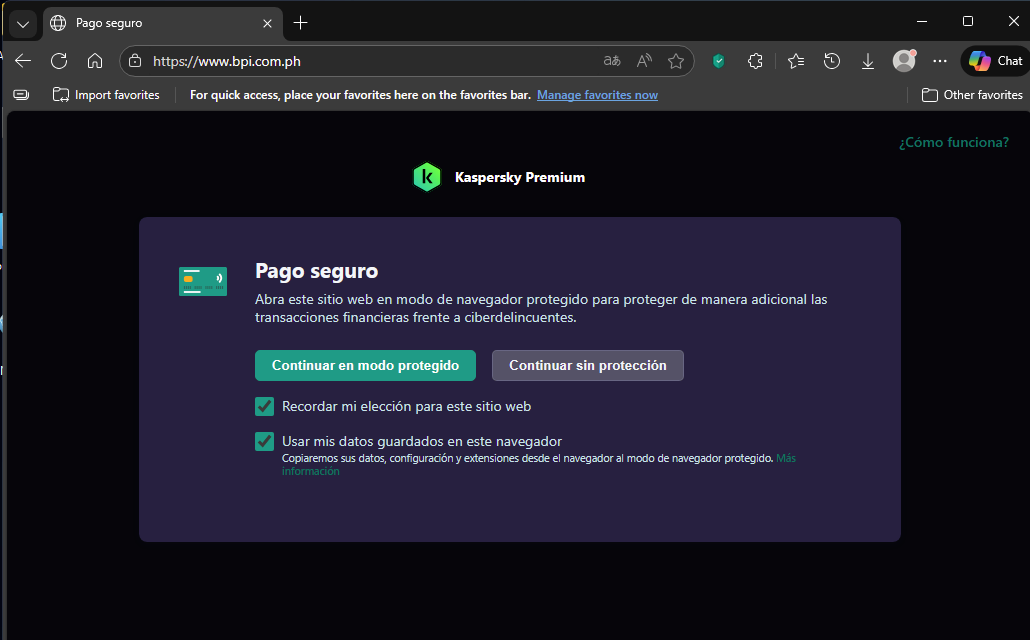Viewport: 1030px width, 640px height.
Task: Add this page to favorites star
Action: (x=676, y=61)
